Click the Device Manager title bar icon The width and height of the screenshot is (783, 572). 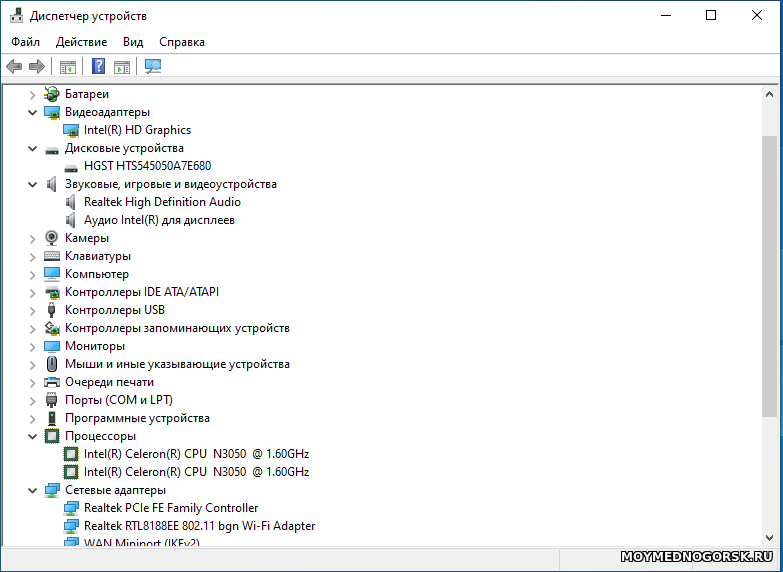(x=16, y=16)
